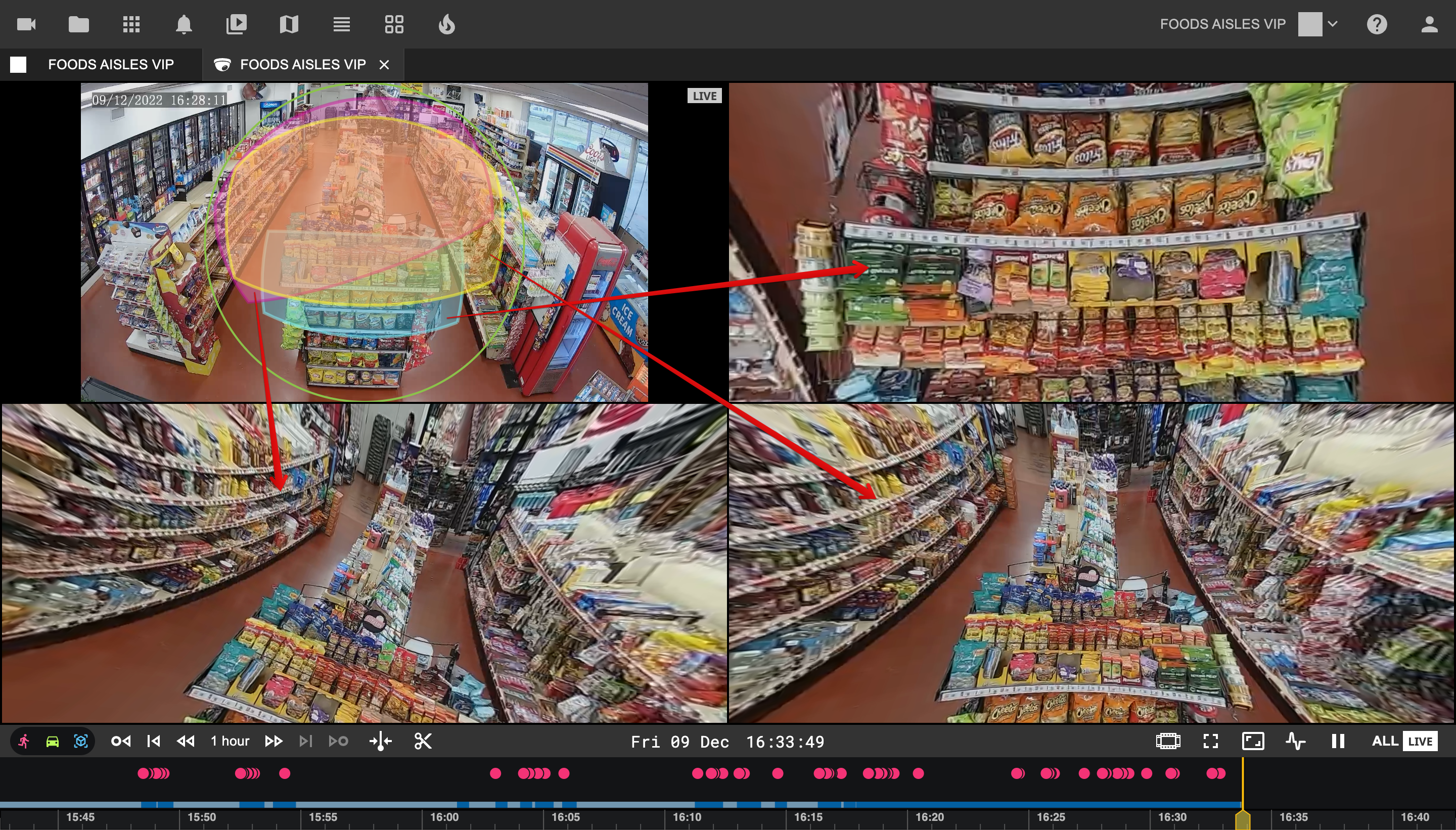This screenshot has width=1456, height=830.
Task: Click the yellow timeline playhead handle
Action: [1243, 820]
